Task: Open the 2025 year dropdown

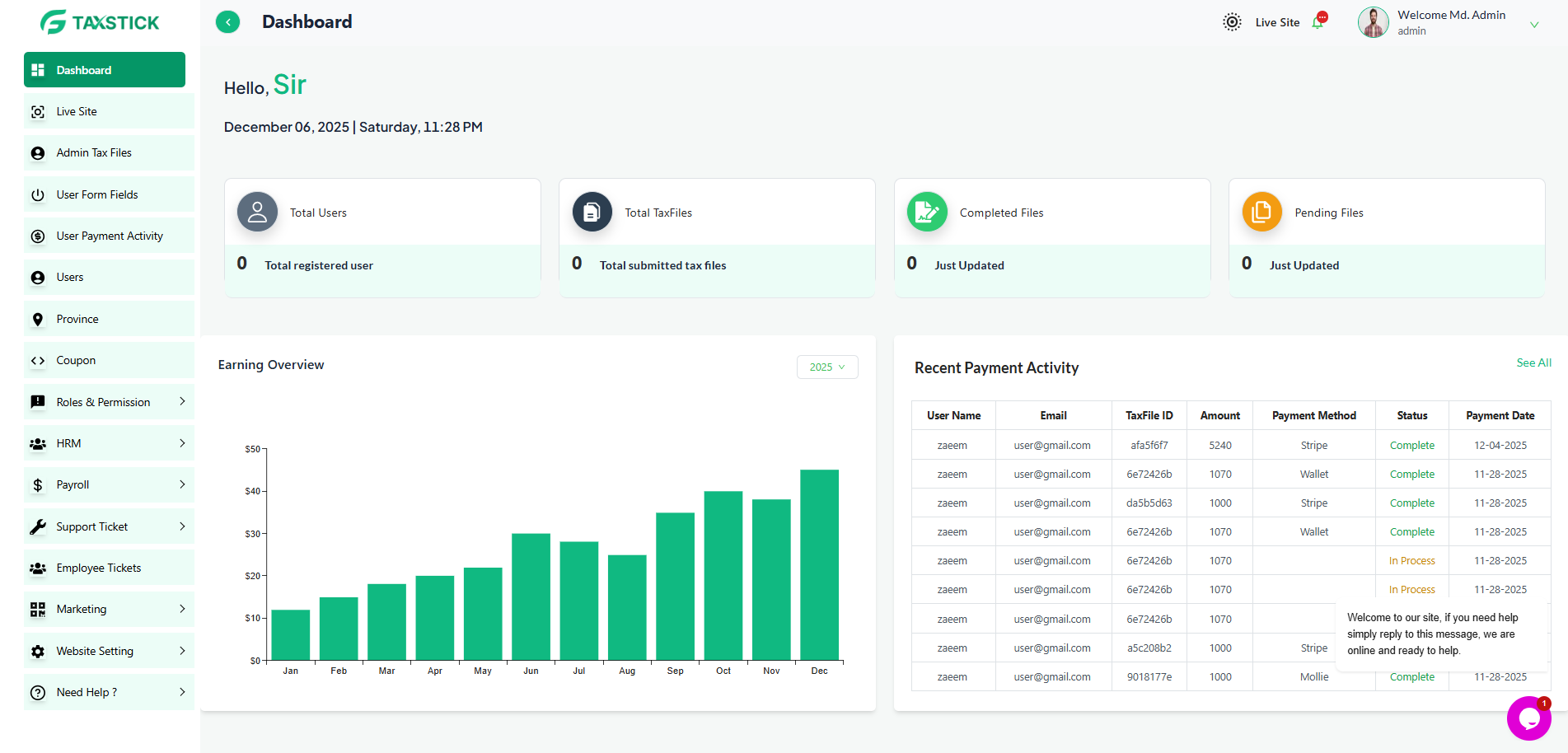Action: (x=826, y=367)
